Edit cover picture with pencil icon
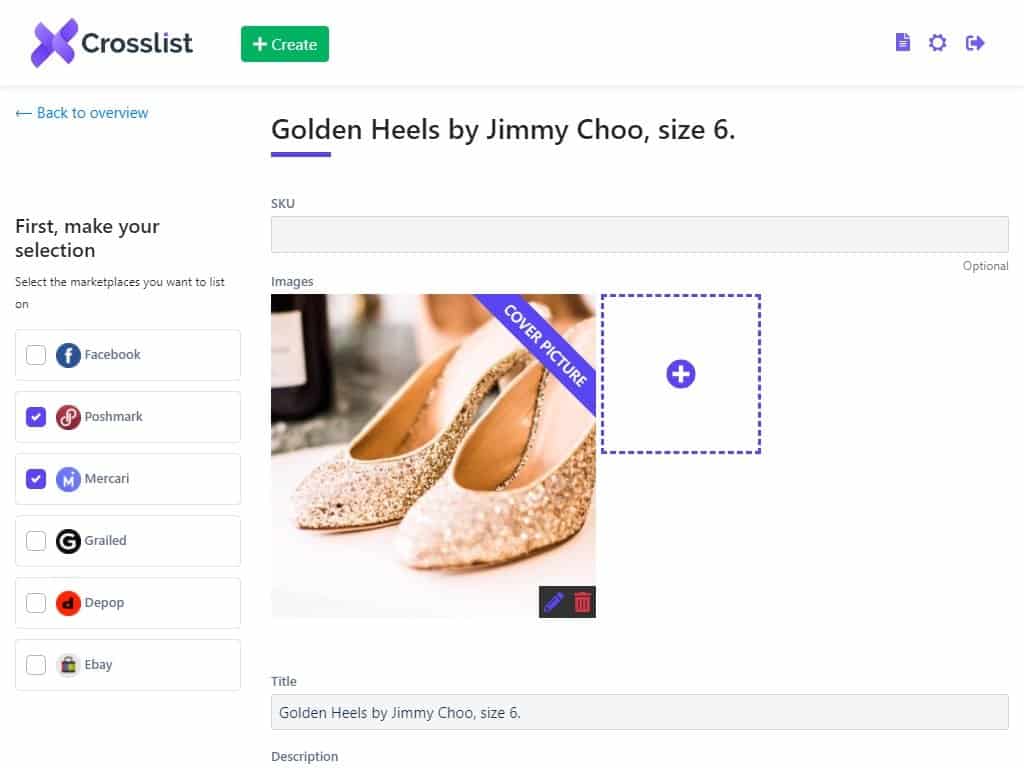The width and height of the screenshot is (1024, 768). coord(553,601)
